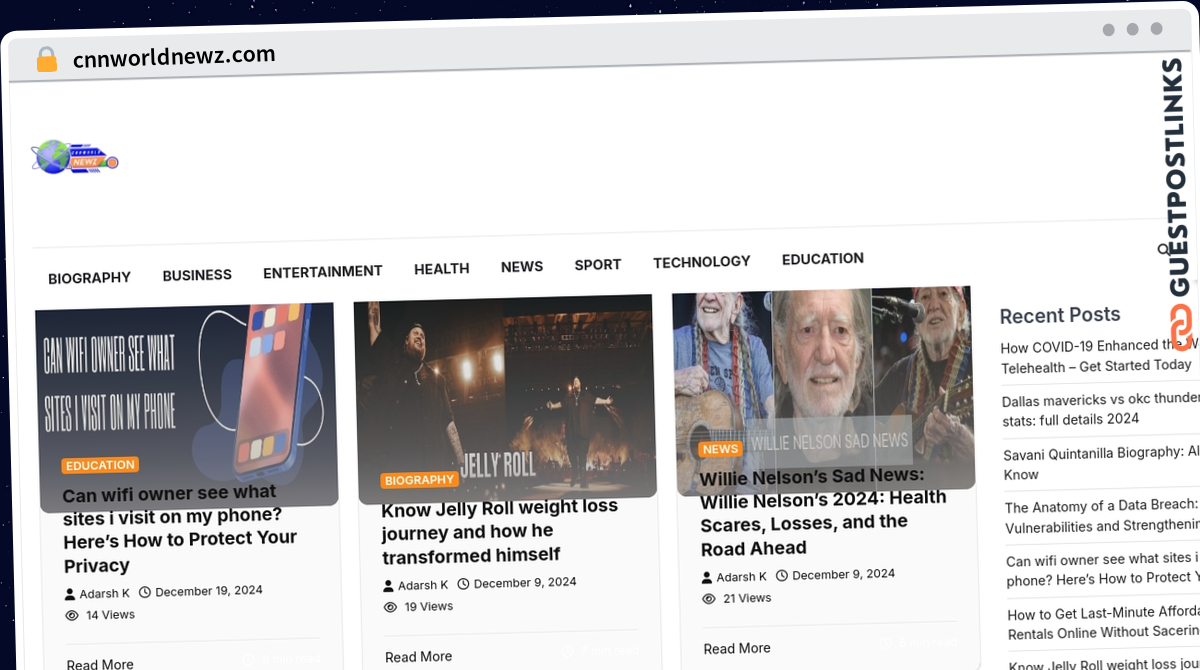Click the cnnworldnewz.com address text
The image size is (1200, 670).
point(174,56)
